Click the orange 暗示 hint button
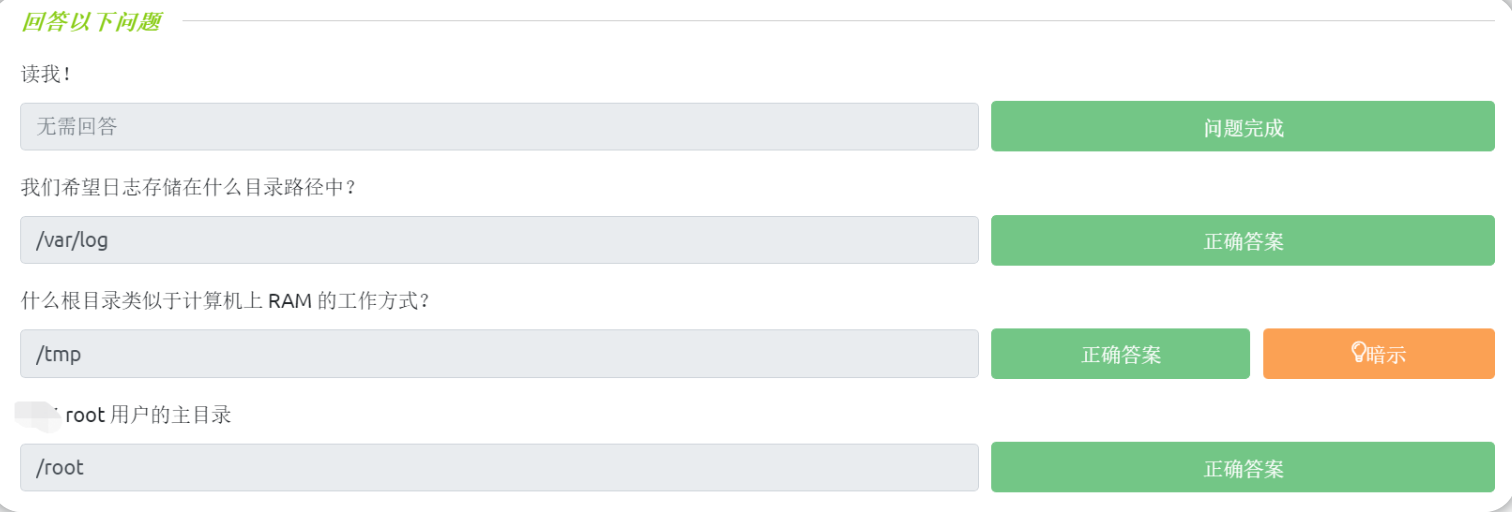Image resolution: width=1512 pixels, height=512 pixels. tap(1379, 354)
